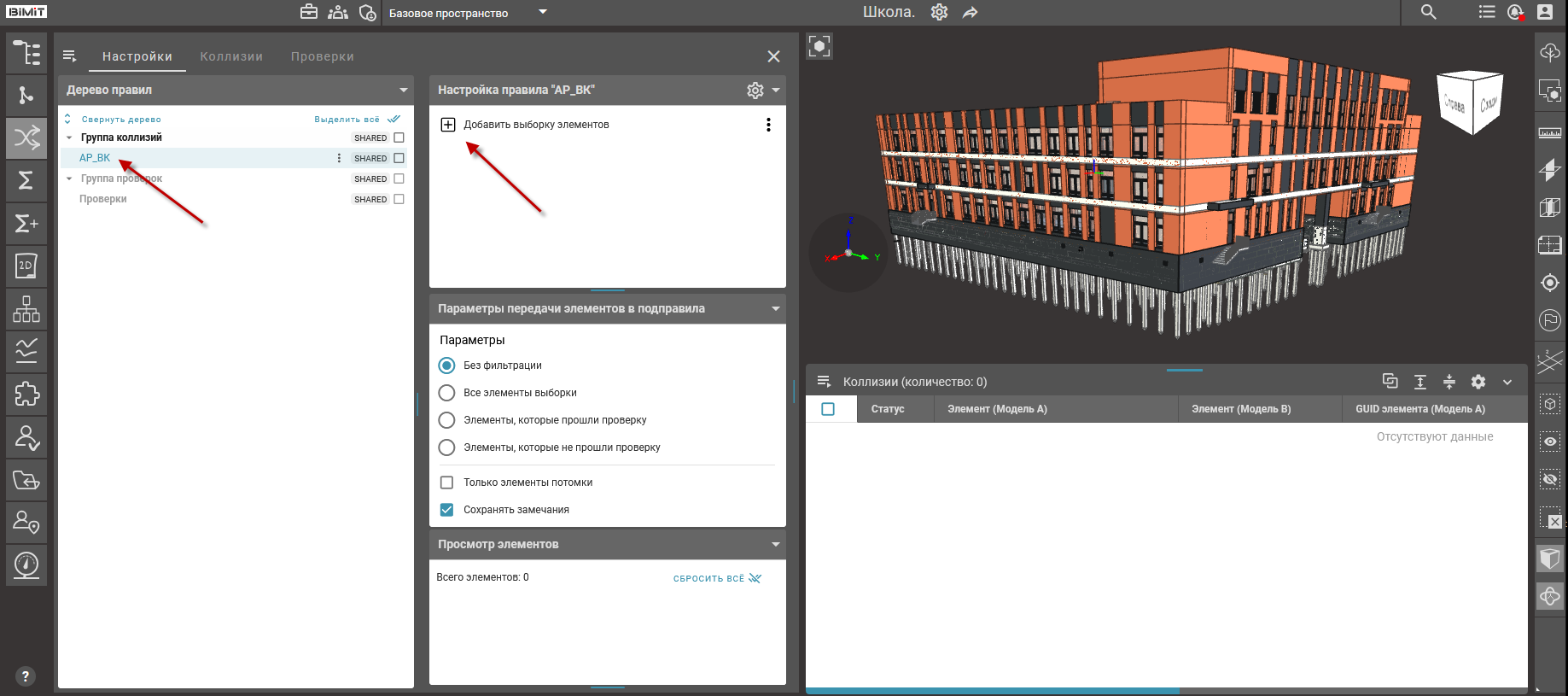Open the puzzle piece plugins icon

click(x=26, y=394)
